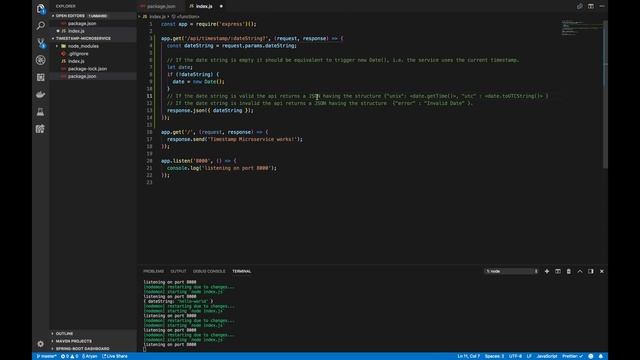Click the Spaces indentation indicator
The width and height of the screenshot is (640, 360).
point(494,356)
